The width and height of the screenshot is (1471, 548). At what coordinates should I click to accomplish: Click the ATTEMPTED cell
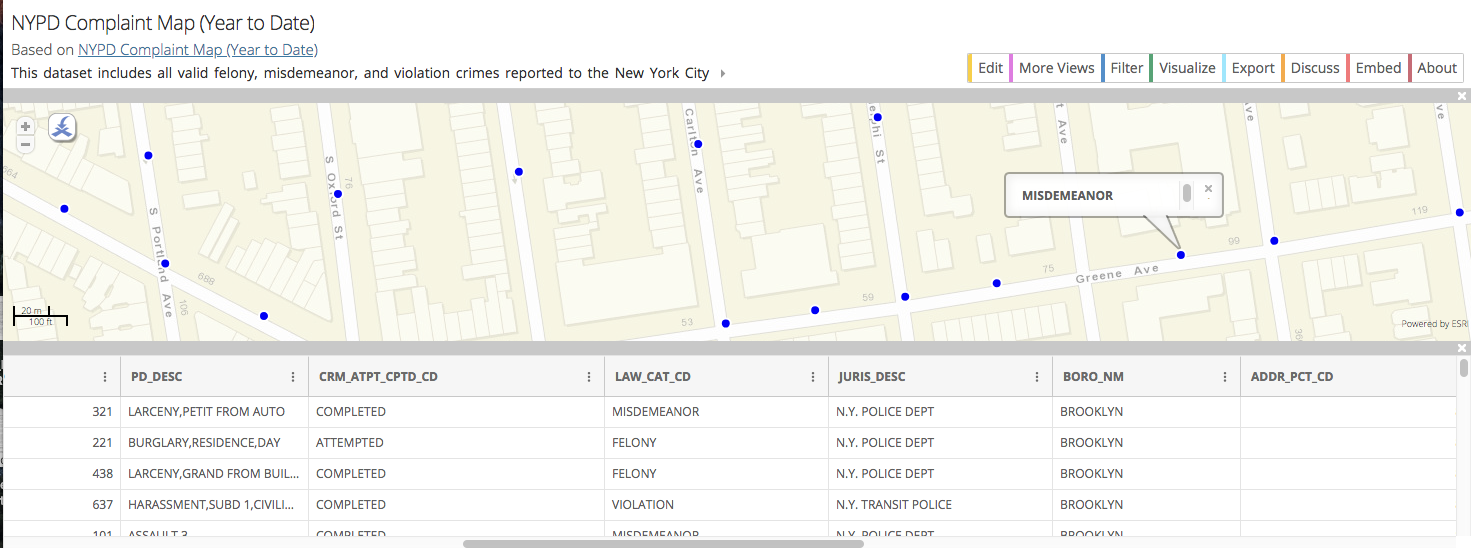coord(456,443)
